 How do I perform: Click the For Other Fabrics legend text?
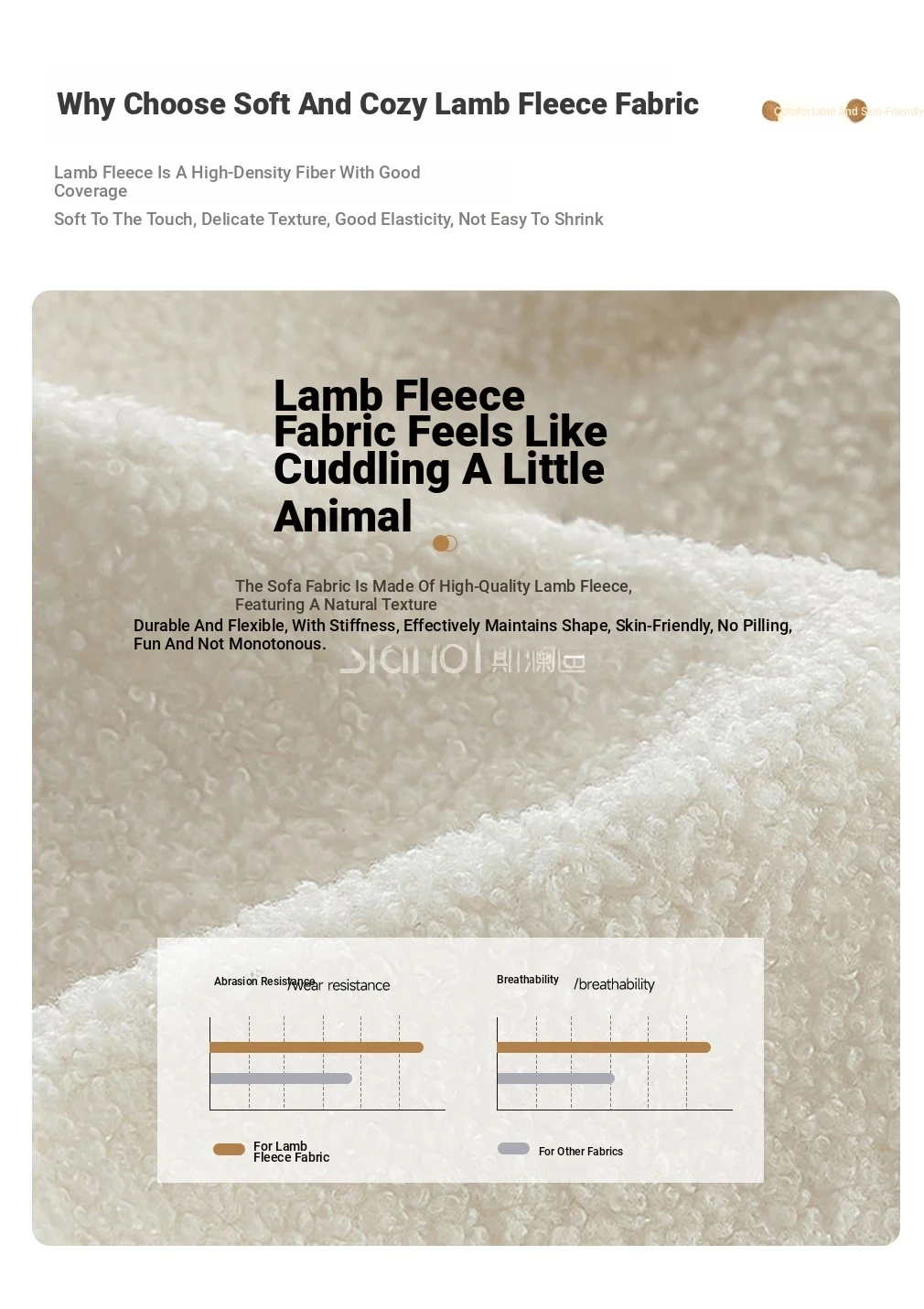pos(580,1152)
